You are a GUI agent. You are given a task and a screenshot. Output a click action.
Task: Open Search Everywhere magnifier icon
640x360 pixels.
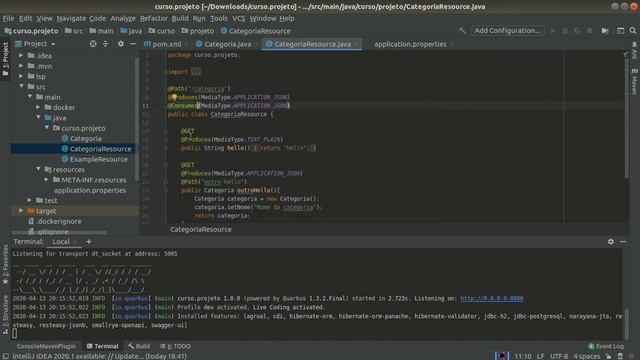[x=633, y=31]
